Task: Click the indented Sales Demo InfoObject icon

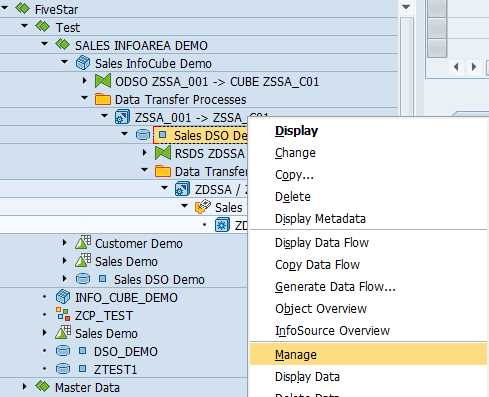Action: 83,261
